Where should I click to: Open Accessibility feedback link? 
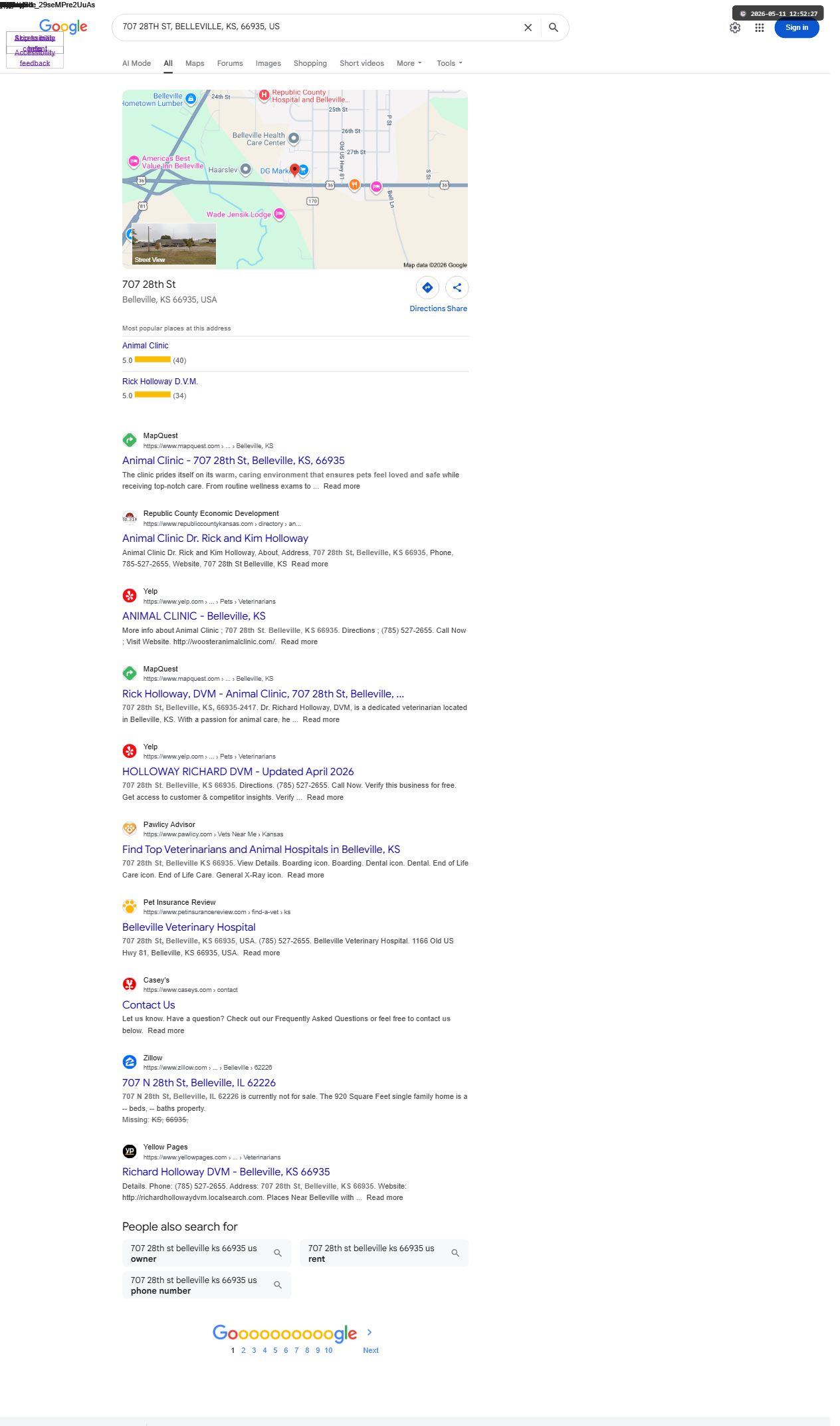pos(35,58)
